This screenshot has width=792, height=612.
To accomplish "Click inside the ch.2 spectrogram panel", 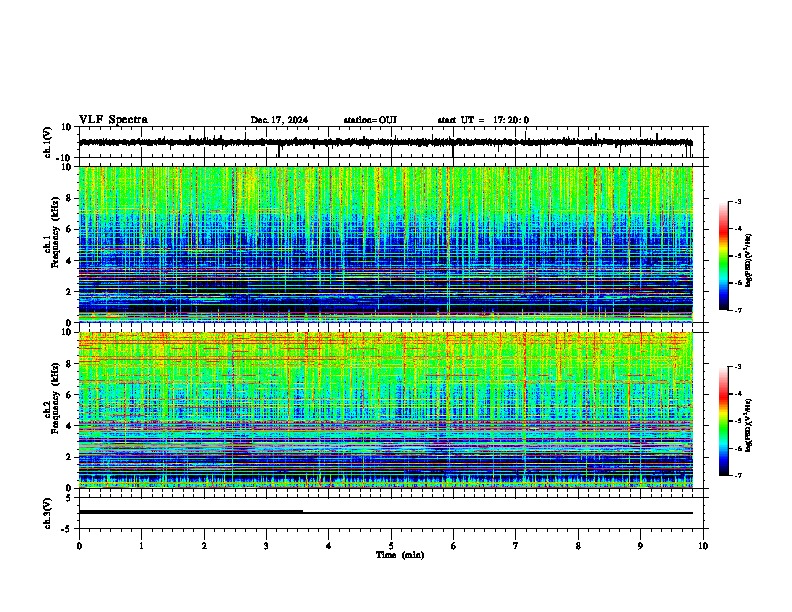I will tap(385, 410).
